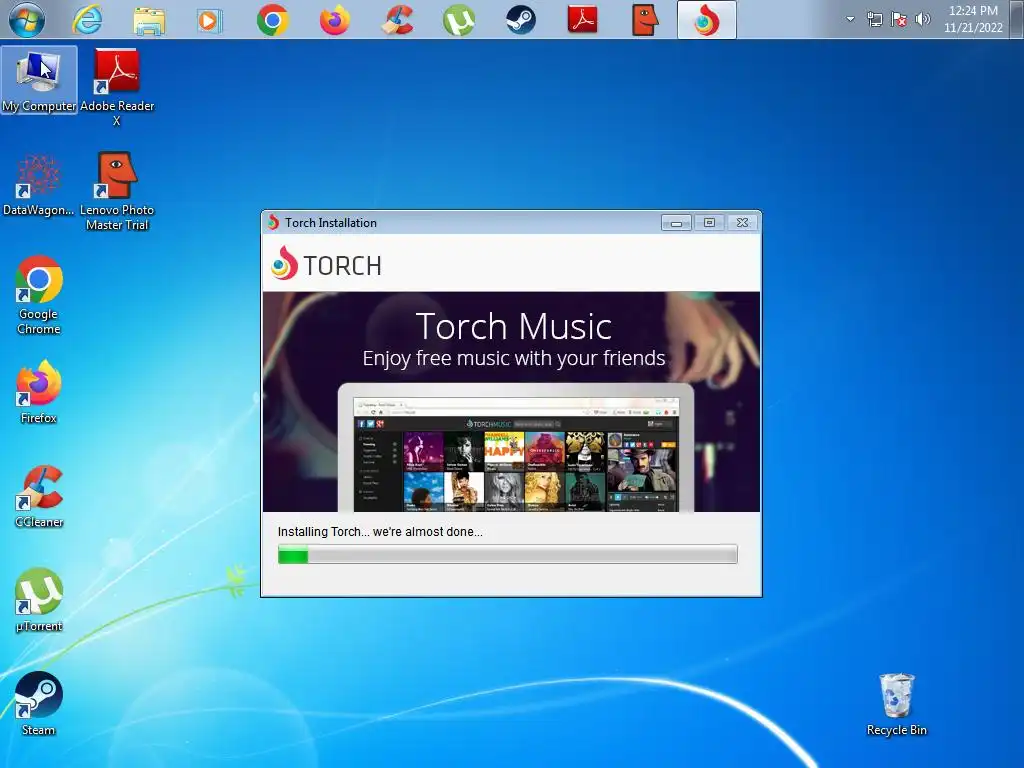The height and width of the screenshot is (768, 1024).
Task: Click 'Installing Torch... we're almost done...' text
Action: point(380,532)
